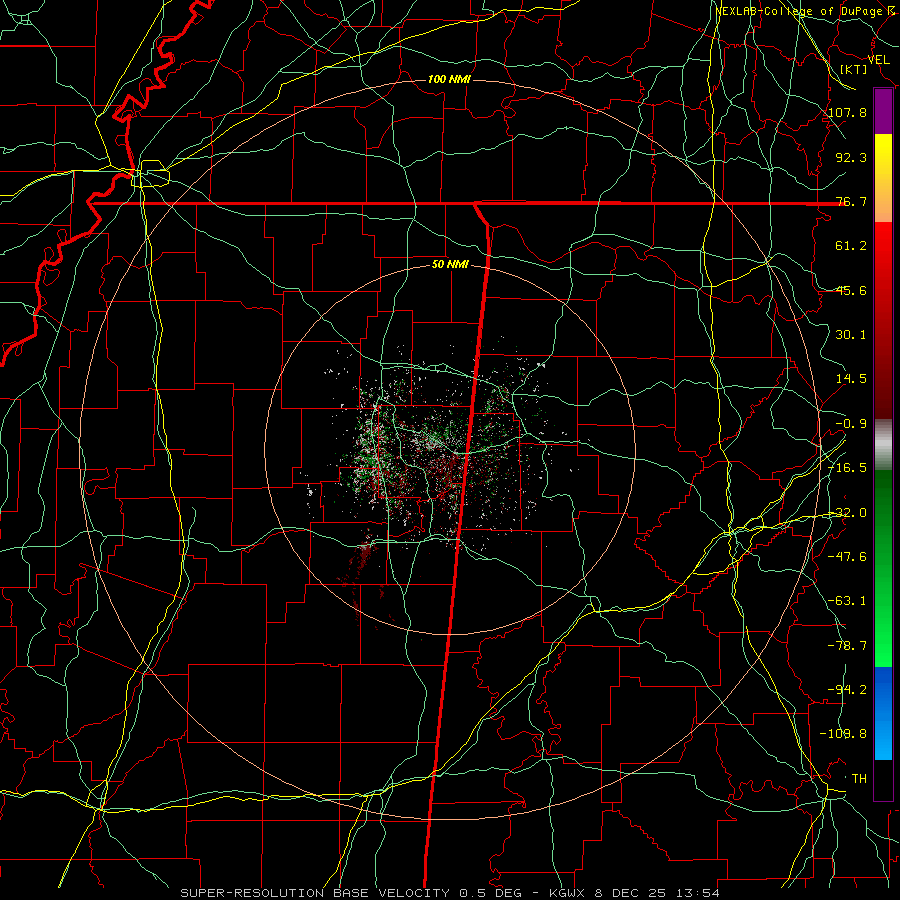The width and height of the screenshot is (900, 900).
Task: Select the 107.8 legend value
Action: [x=847, y=112]
